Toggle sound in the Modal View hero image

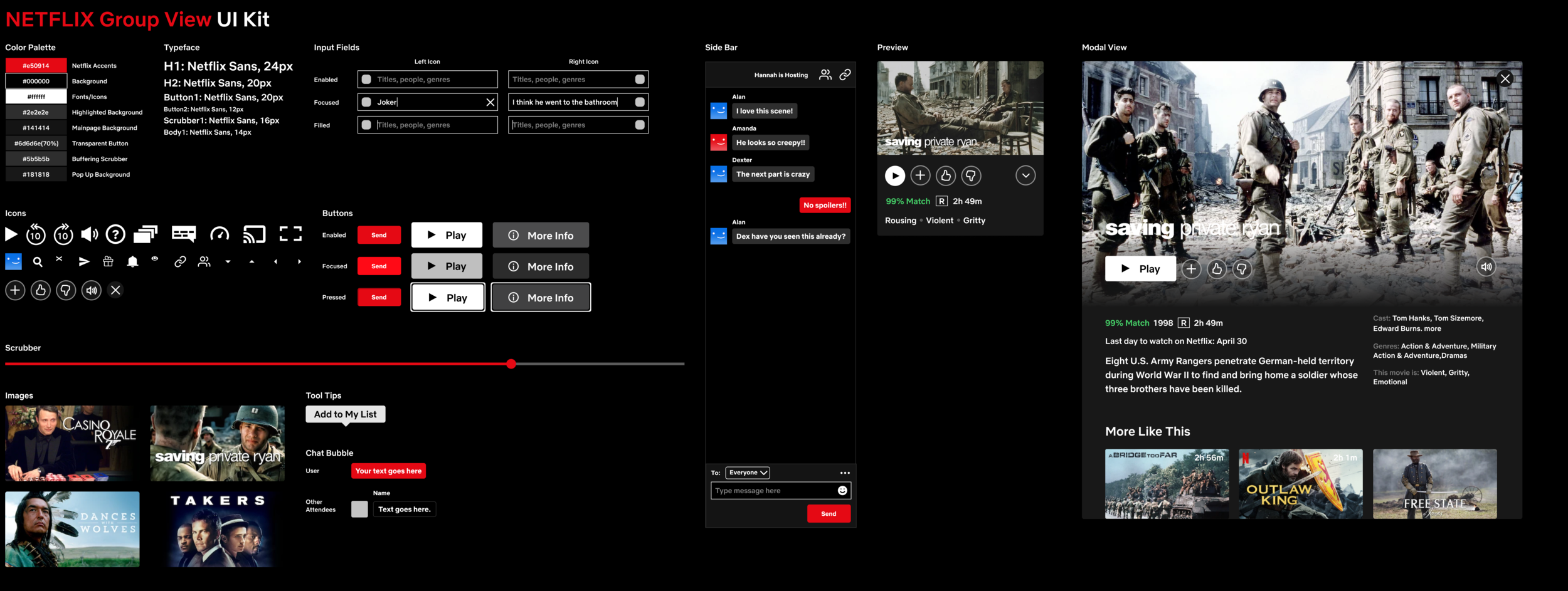click(x=1486, y=266)
